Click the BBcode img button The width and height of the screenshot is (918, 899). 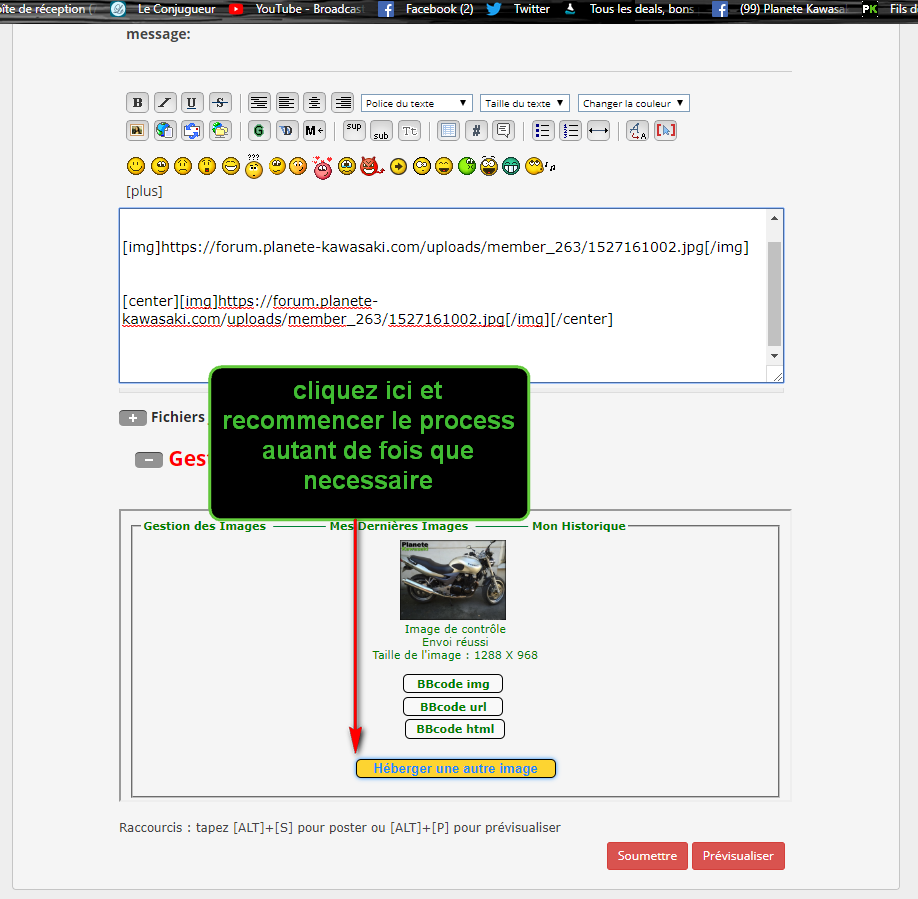coord(452,684)
